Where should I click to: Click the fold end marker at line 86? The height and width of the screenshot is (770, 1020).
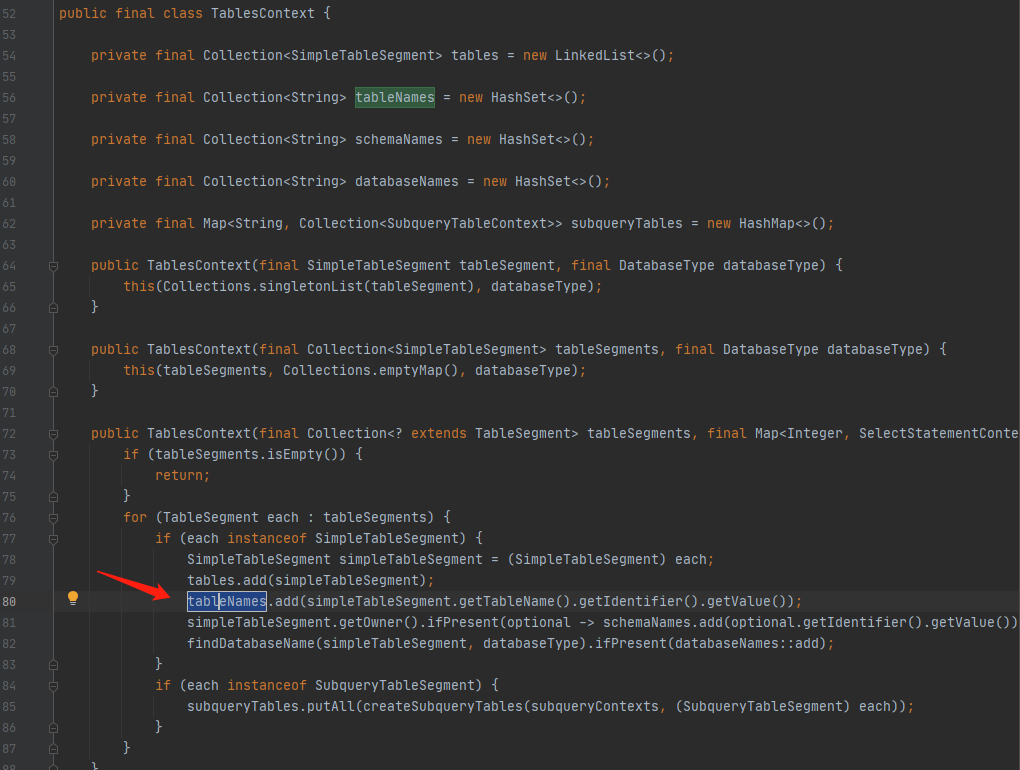(53, 728)
